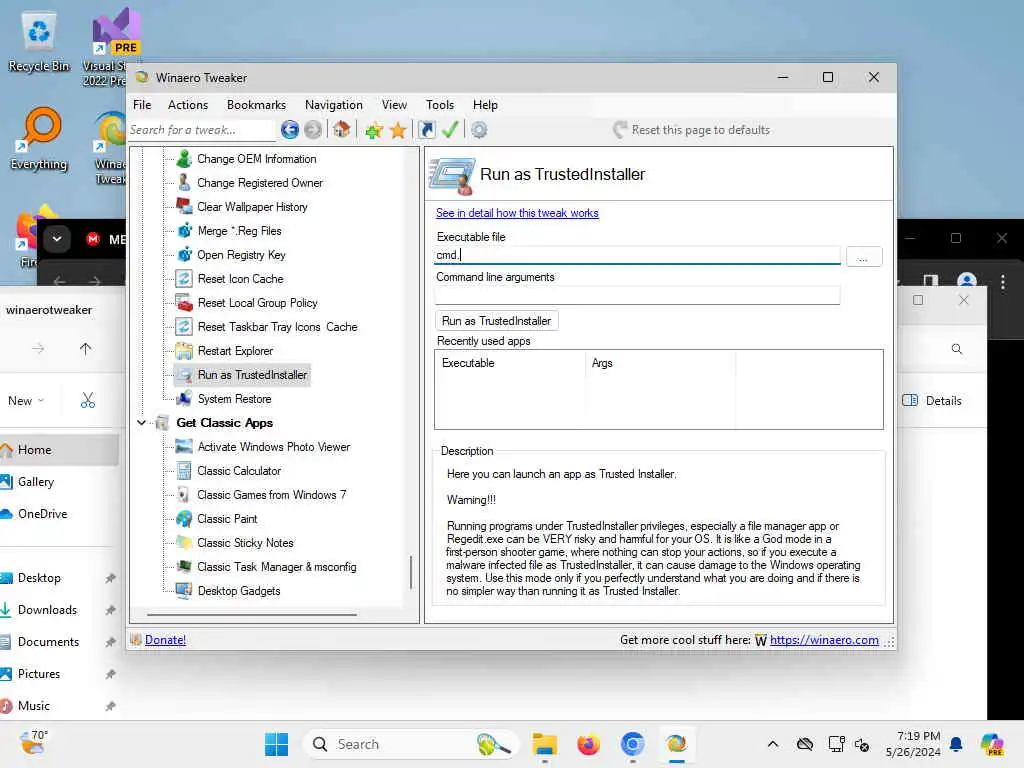
Task: Select Classic Task Manager & msconfig
Action: click(277, 567)
